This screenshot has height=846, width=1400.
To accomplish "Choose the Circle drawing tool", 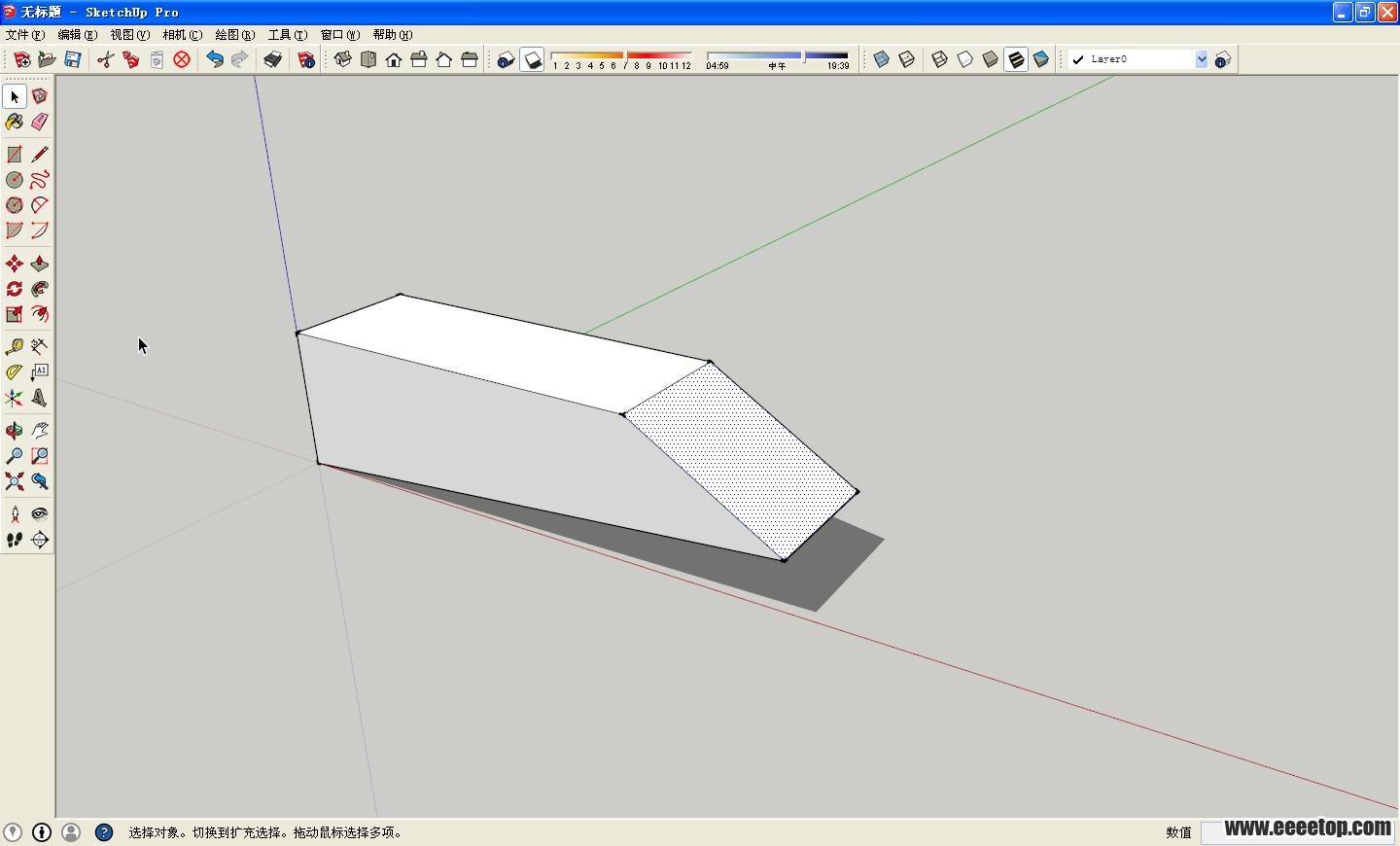I will point(15,180).
